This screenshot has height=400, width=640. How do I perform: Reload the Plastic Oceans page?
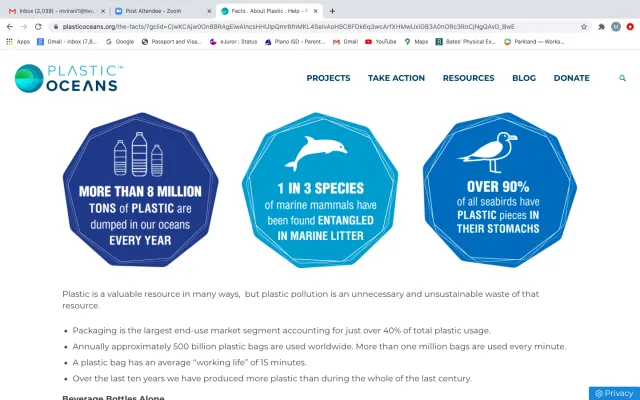tap(38, 27)
